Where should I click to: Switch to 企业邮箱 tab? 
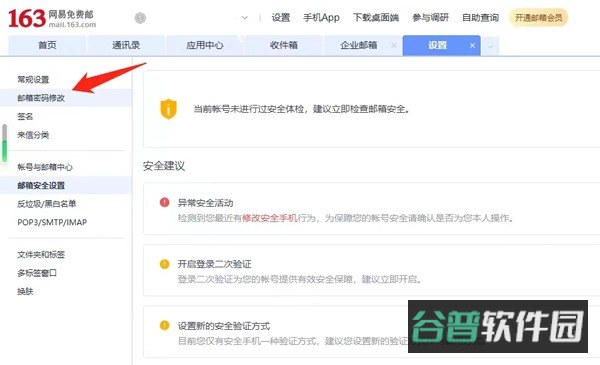tap(359, 45)
